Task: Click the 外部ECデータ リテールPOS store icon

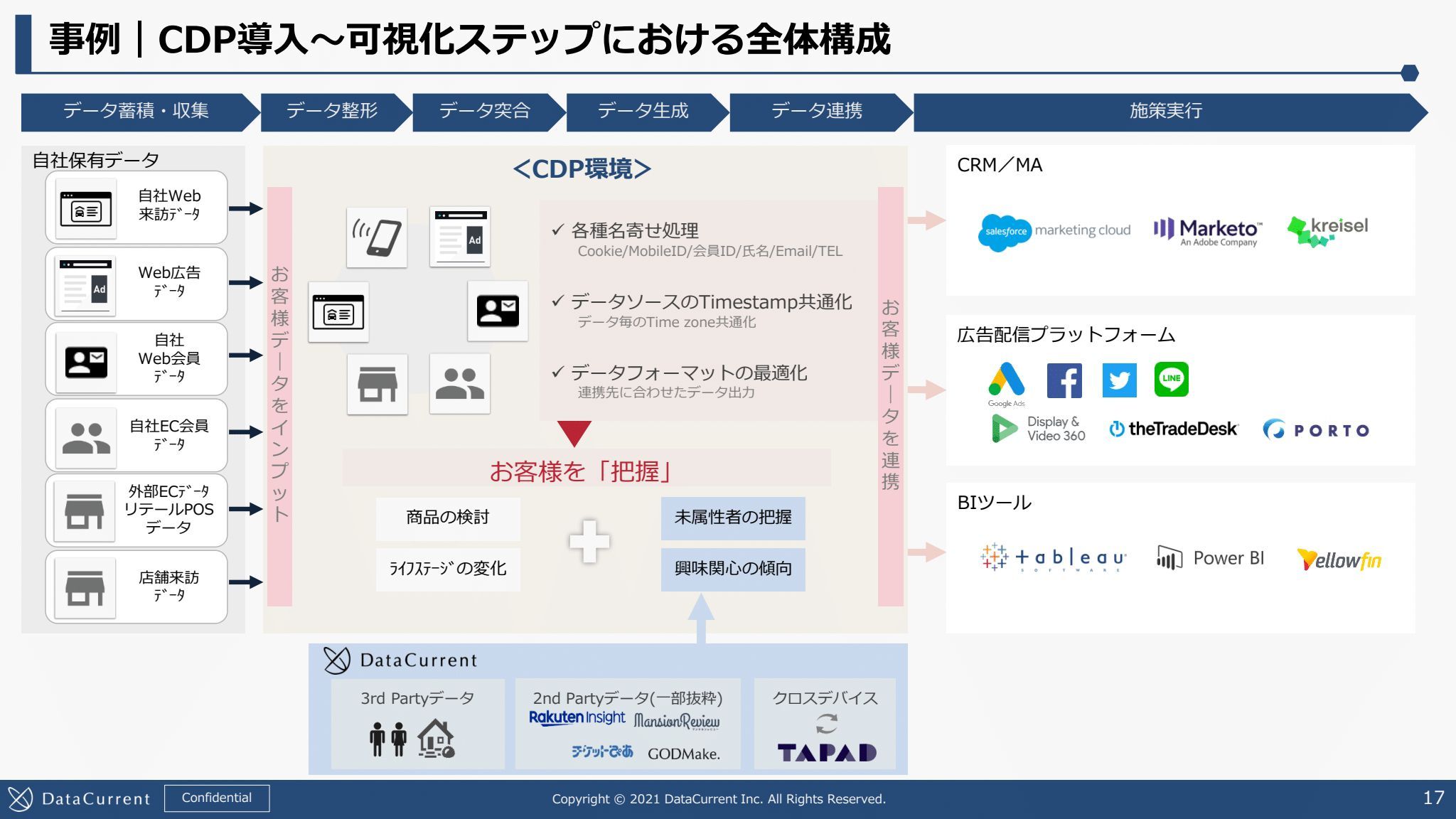Action: 85,512
